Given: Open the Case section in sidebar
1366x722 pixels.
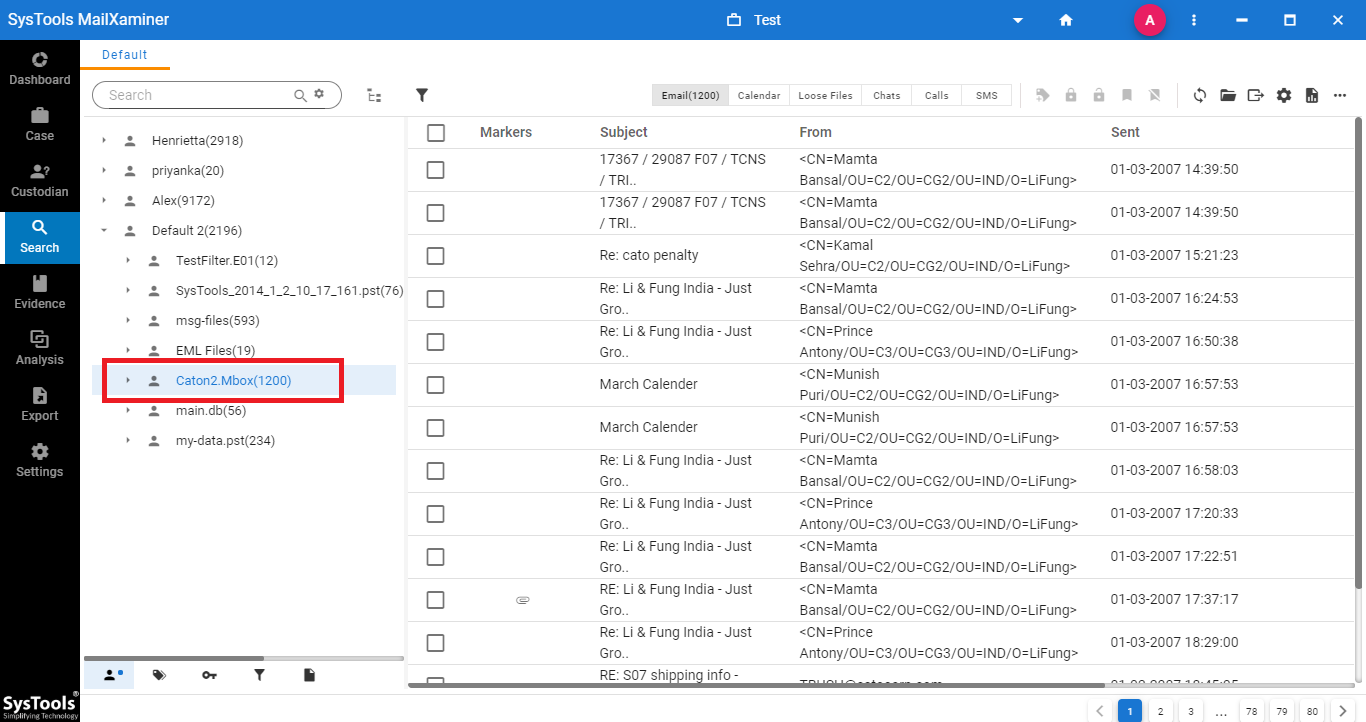Looking at the screenshot, I should pos(40,124).
